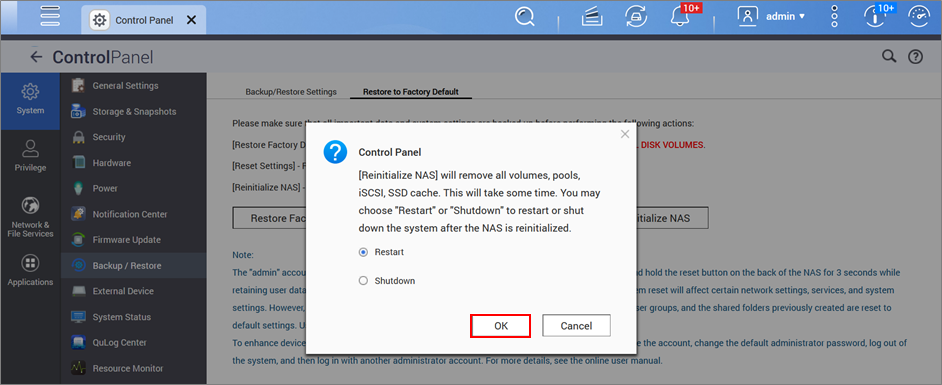Open the info icon with 10+ badge
The image size is (942, 385).
coord(874,16)
